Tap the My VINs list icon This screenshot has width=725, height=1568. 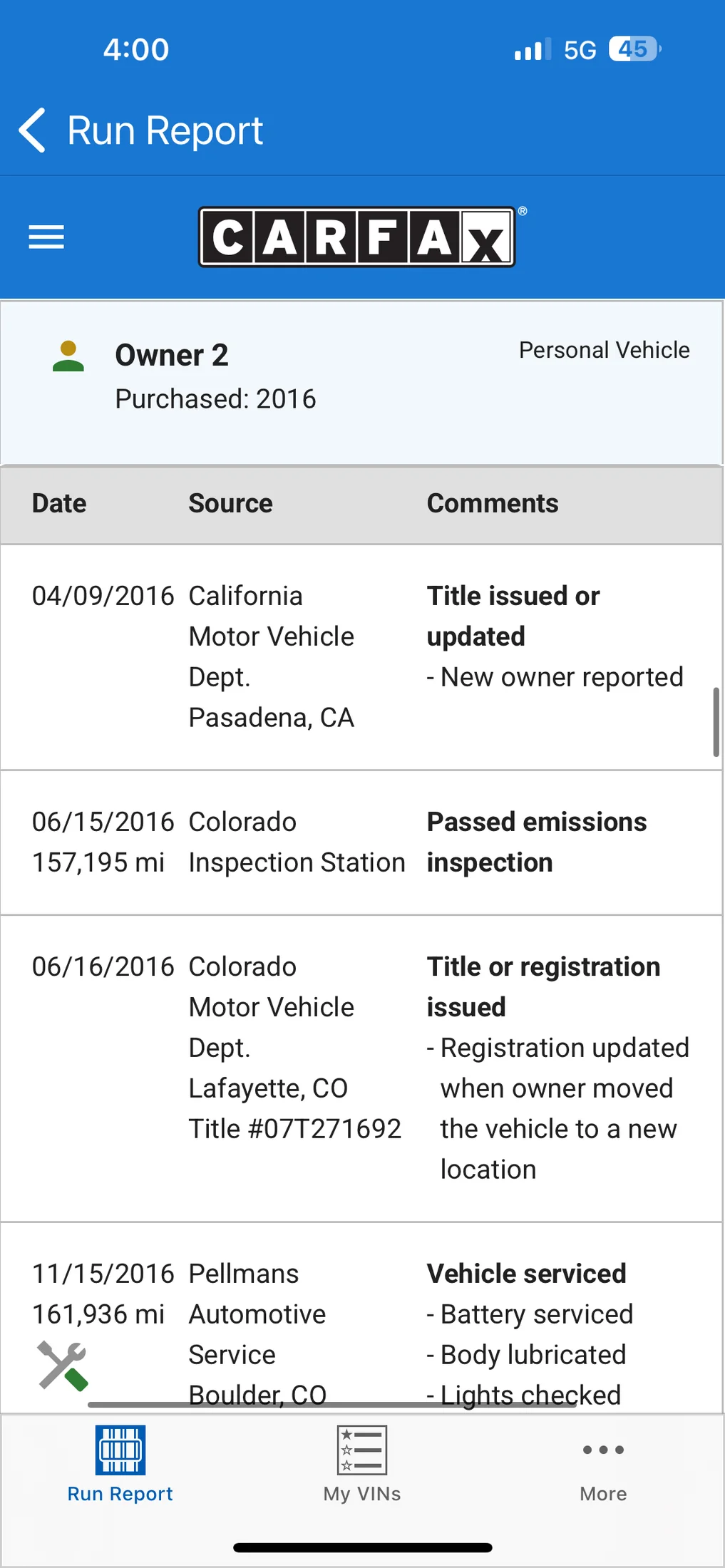click(362, 1450)
